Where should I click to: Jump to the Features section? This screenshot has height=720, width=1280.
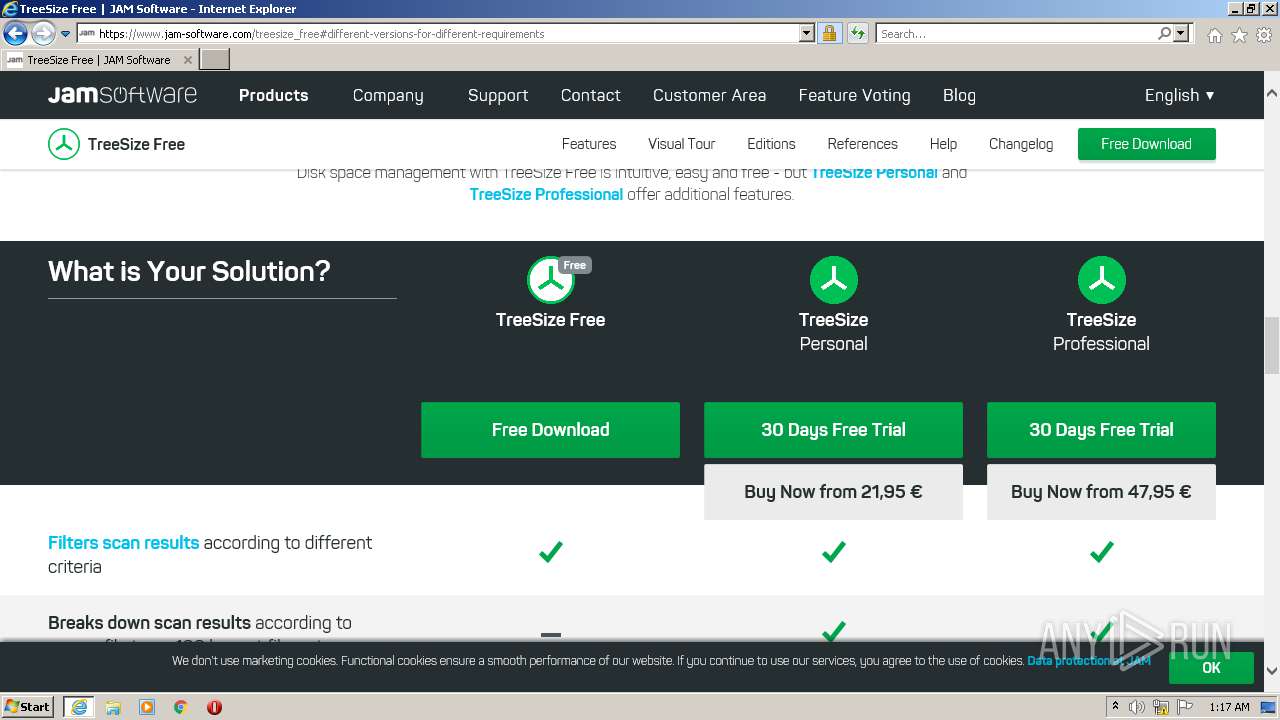[589, 144]
